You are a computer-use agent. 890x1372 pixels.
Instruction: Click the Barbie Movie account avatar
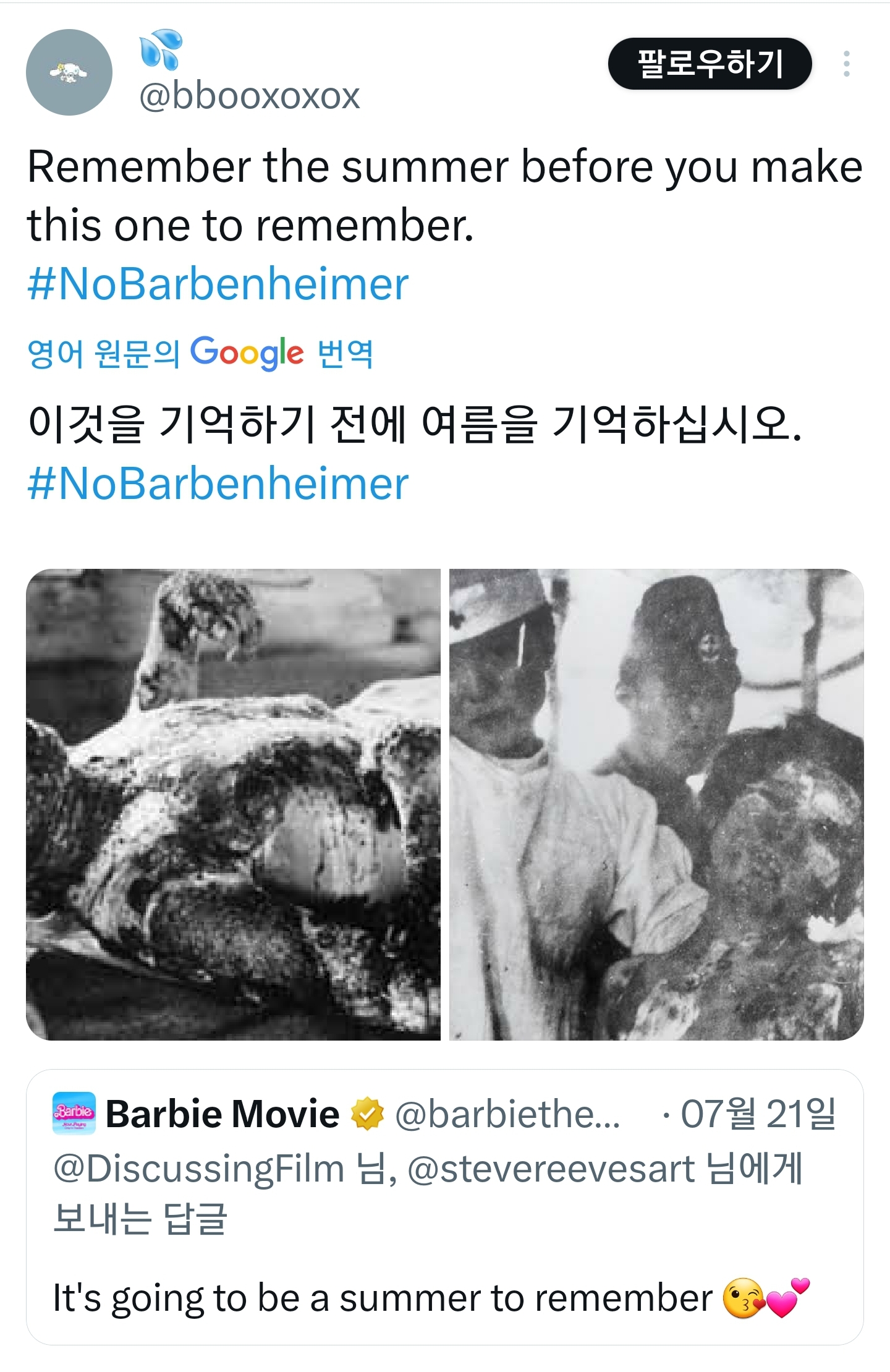pyautogui.click(x=74, y=1113)
